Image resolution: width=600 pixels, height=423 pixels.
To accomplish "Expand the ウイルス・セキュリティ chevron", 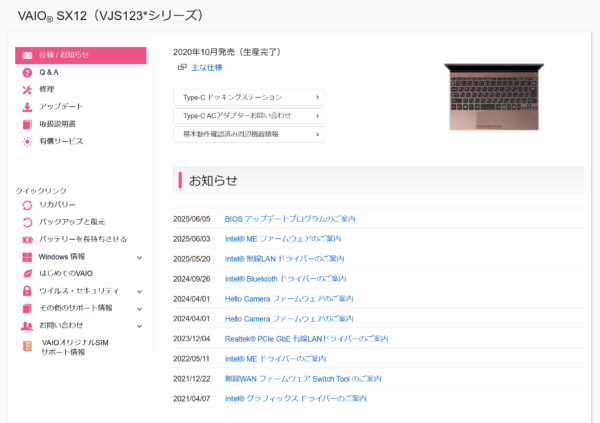I will tap(139, 292).
